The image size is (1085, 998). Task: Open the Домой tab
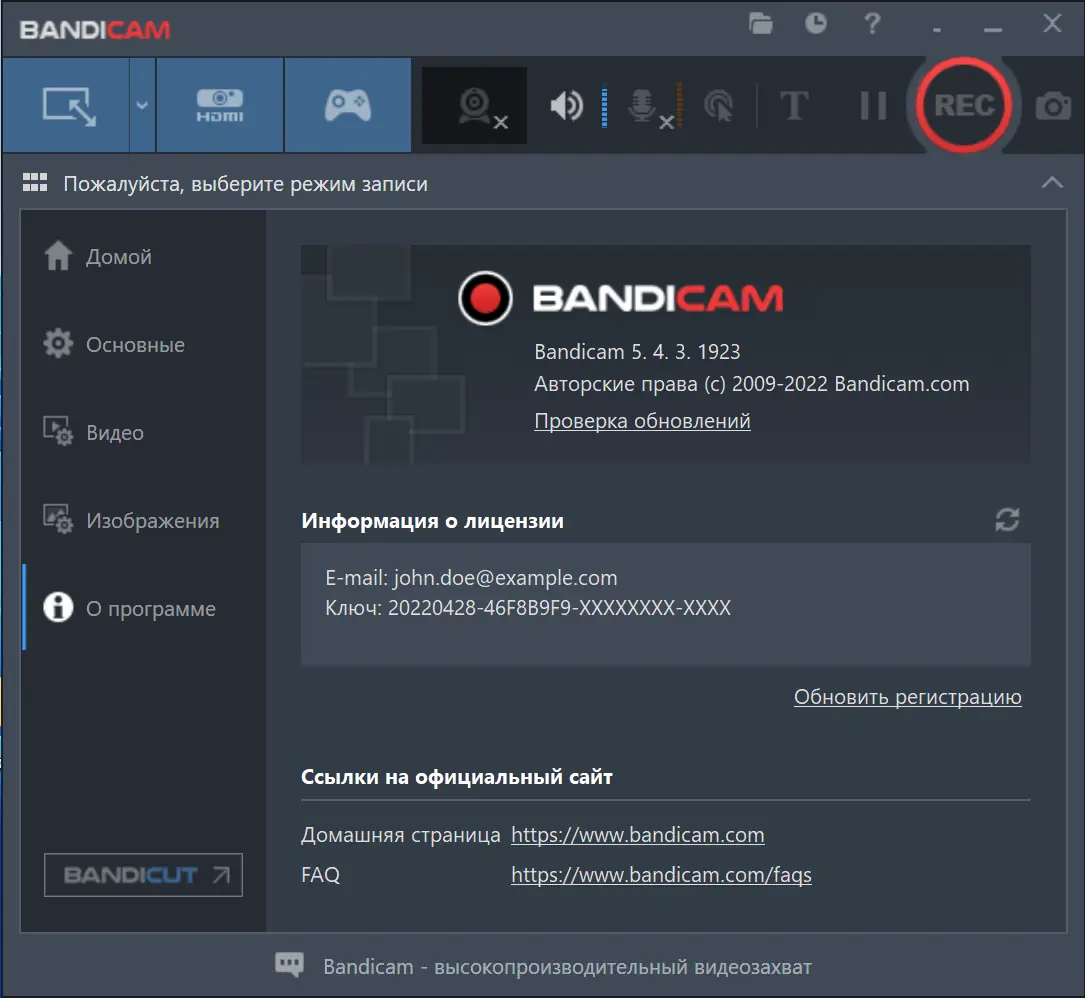[98, 257]
